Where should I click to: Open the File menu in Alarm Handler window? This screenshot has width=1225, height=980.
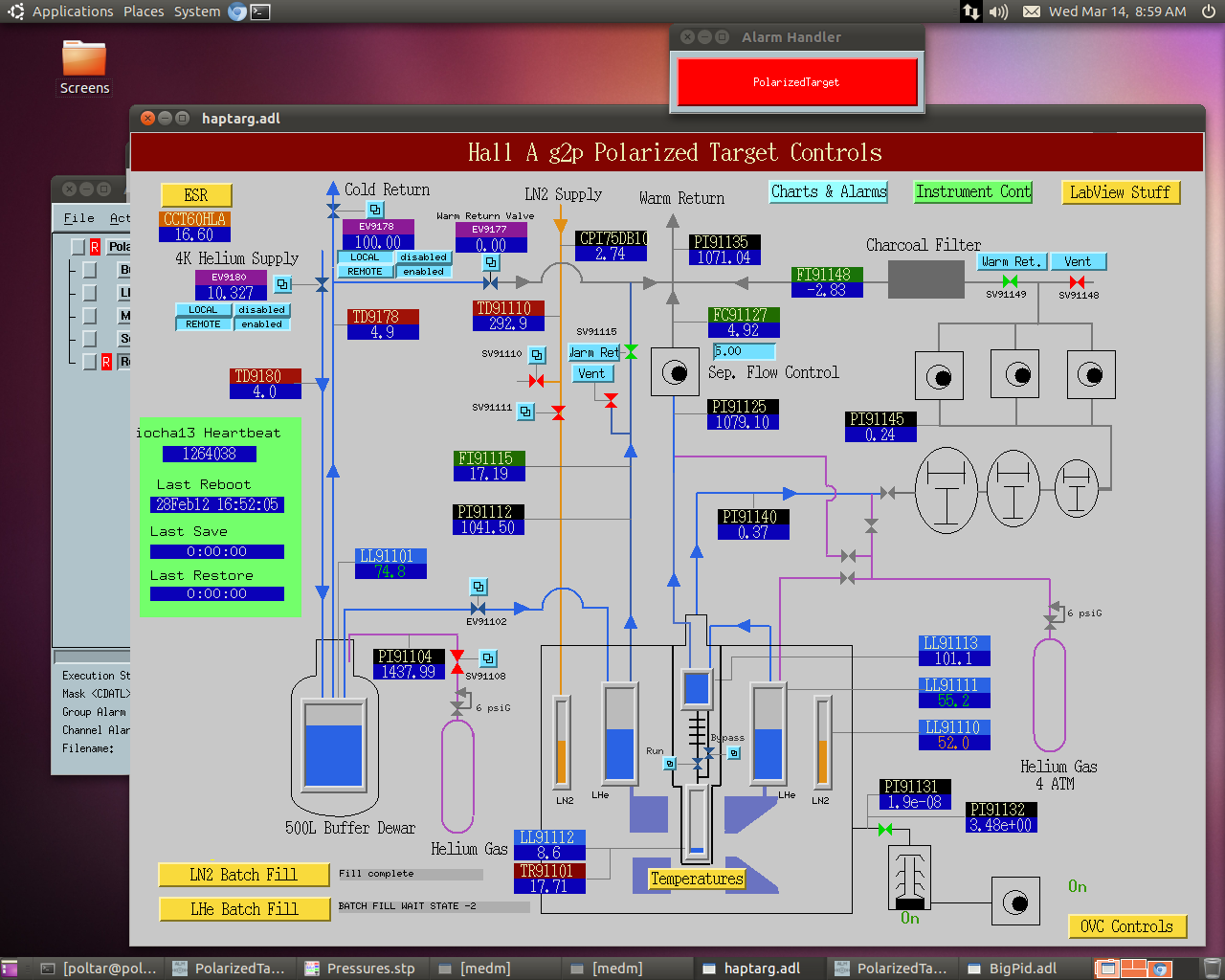(78, 218)
